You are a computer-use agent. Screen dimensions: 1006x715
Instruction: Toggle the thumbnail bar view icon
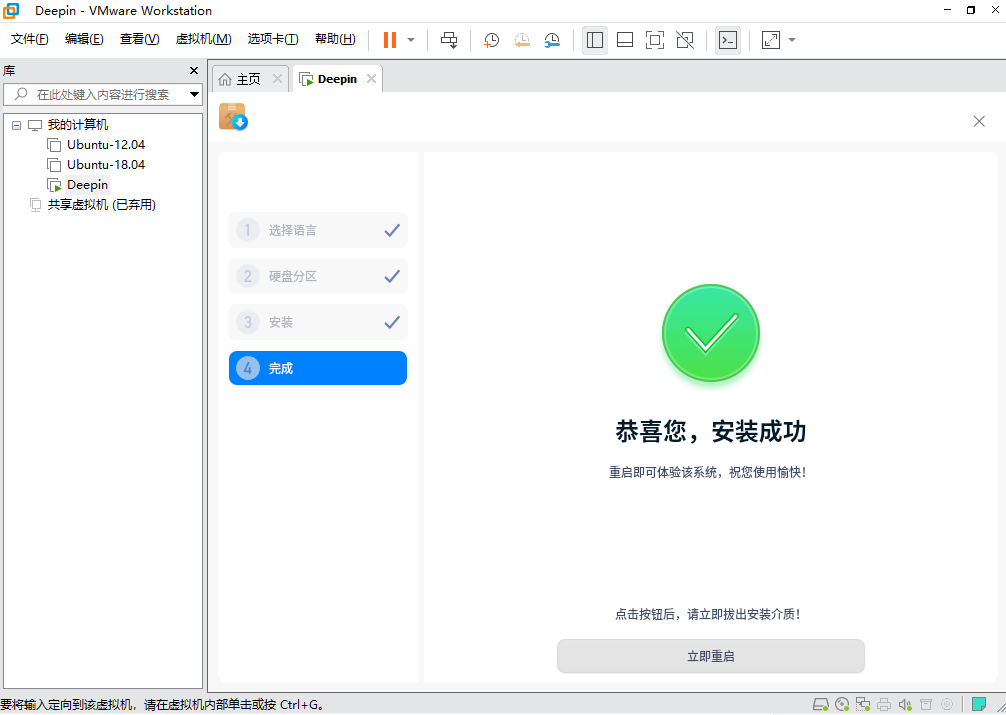(625, 40)
